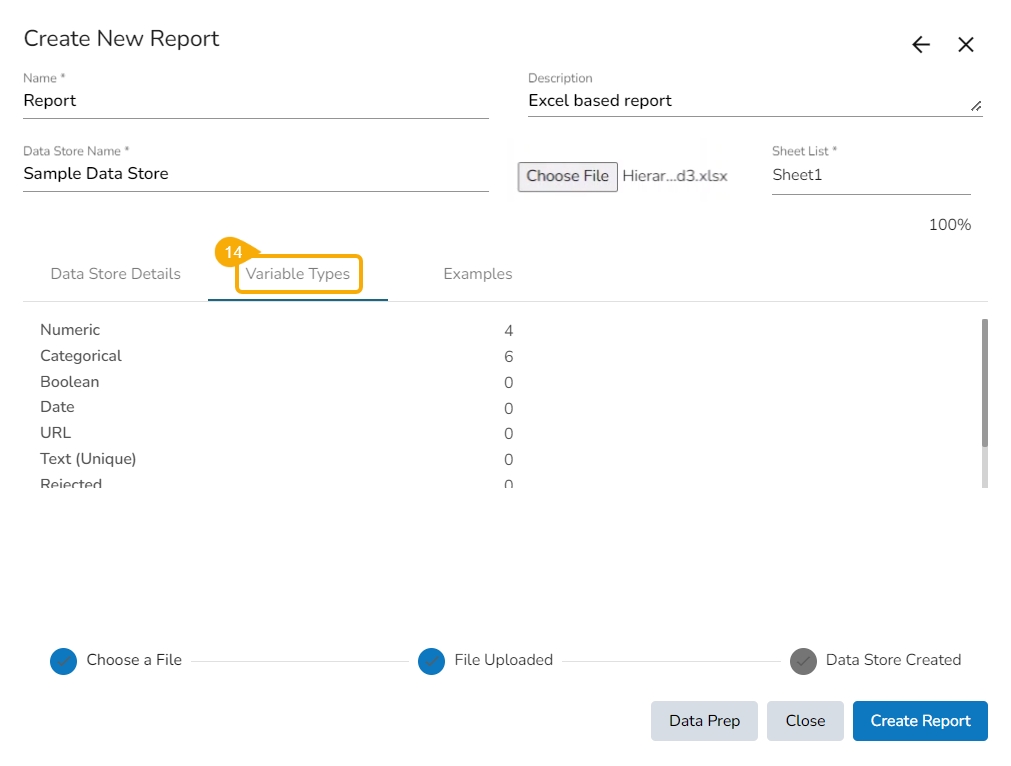Click the orange 14 step badge
Screen dimensions: 1011x766
pyautogui.click(x=233, y=252)
